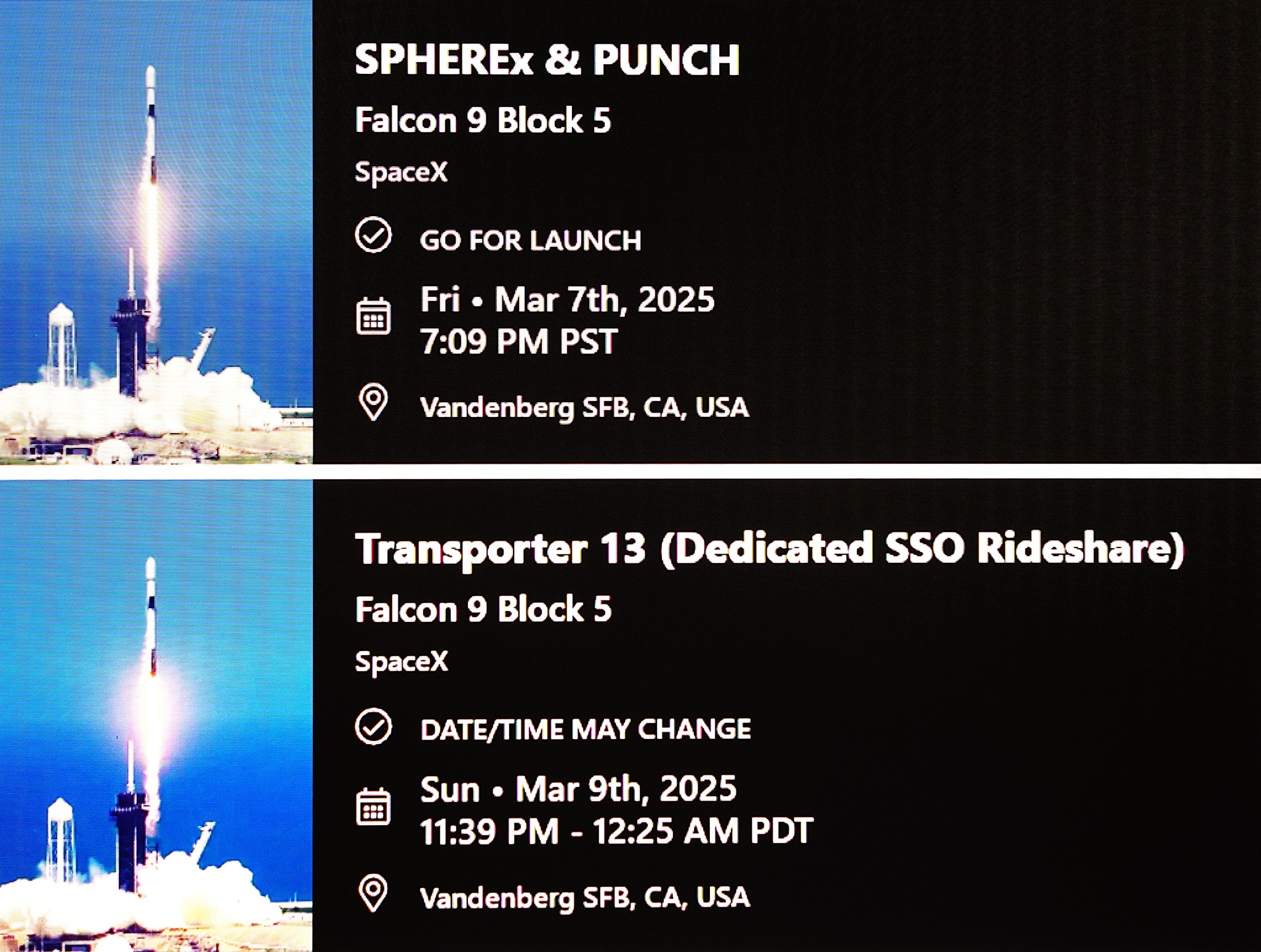Click the GO FOR LAUNCH status text
This screenshot has height=952, width=1261.
(x=531, y=240)
